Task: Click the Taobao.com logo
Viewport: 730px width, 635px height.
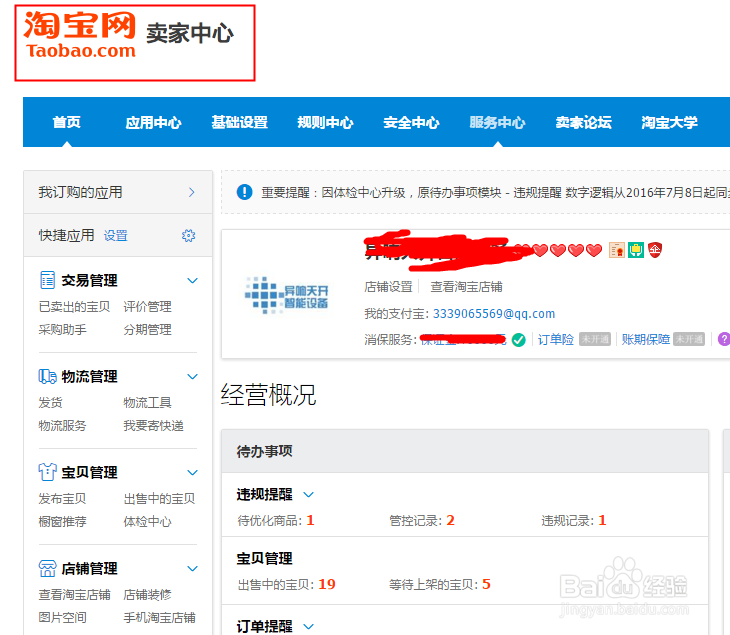Action: (x=80, y=35)
